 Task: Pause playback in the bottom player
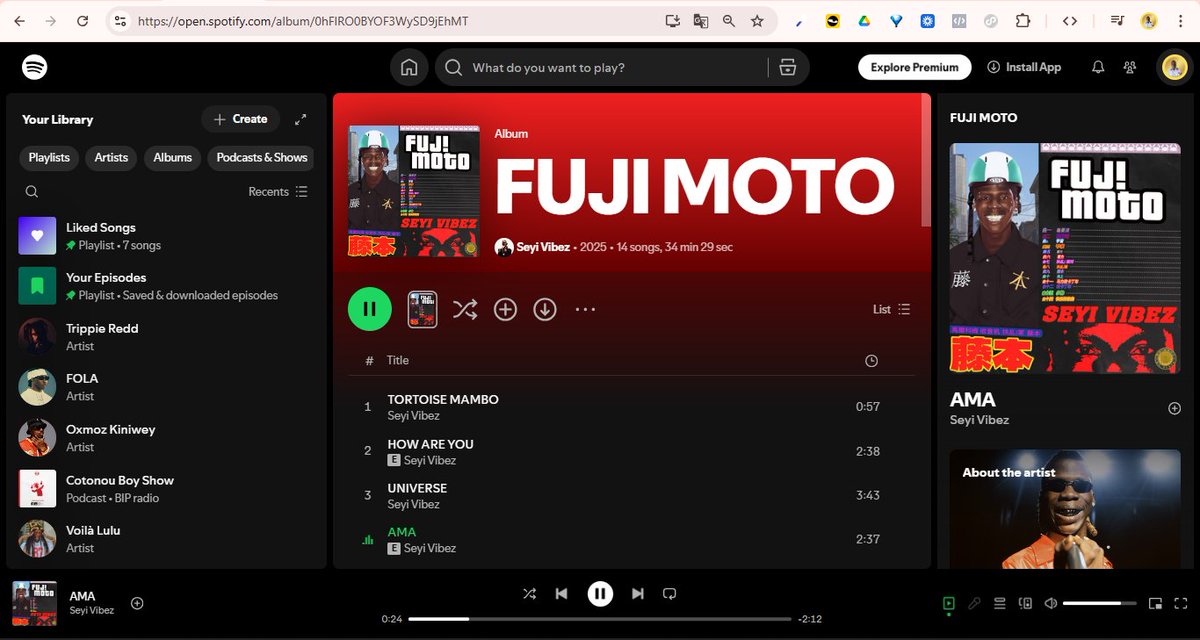tap(600, 594)
